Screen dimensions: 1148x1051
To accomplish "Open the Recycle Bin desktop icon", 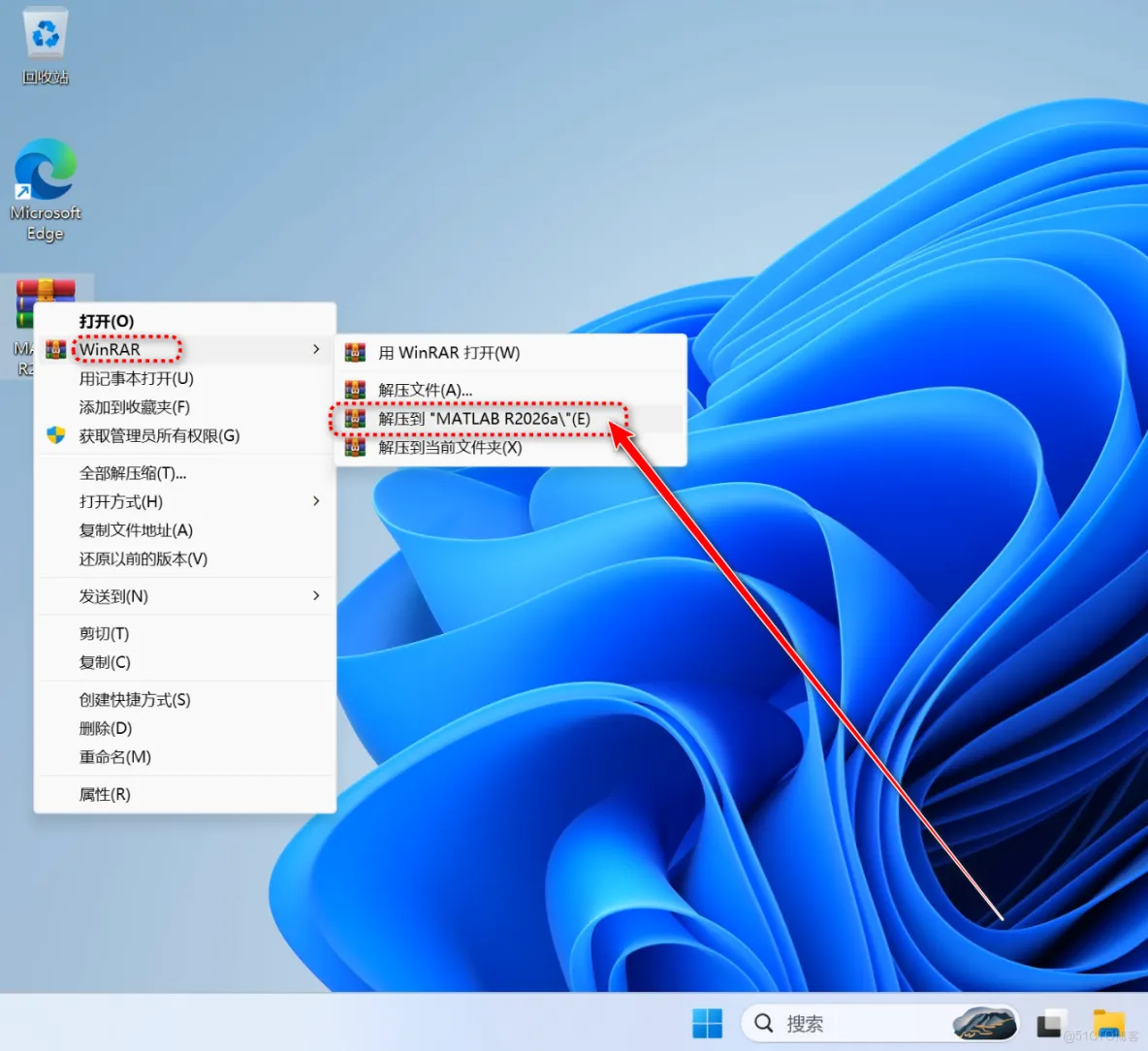I will click(x=46, y=46).
